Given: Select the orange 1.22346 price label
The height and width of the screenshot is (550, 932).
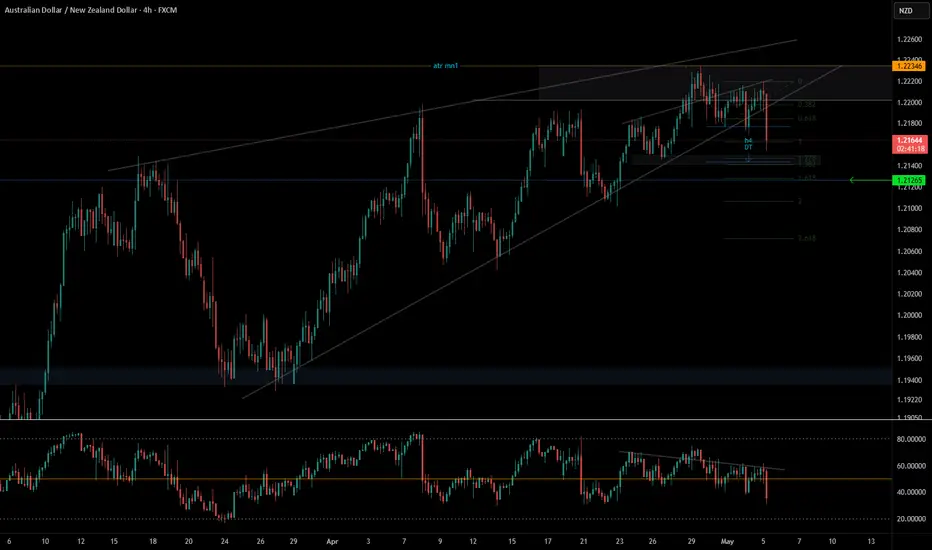Looking at the screenshot, I should pos(909,66).
